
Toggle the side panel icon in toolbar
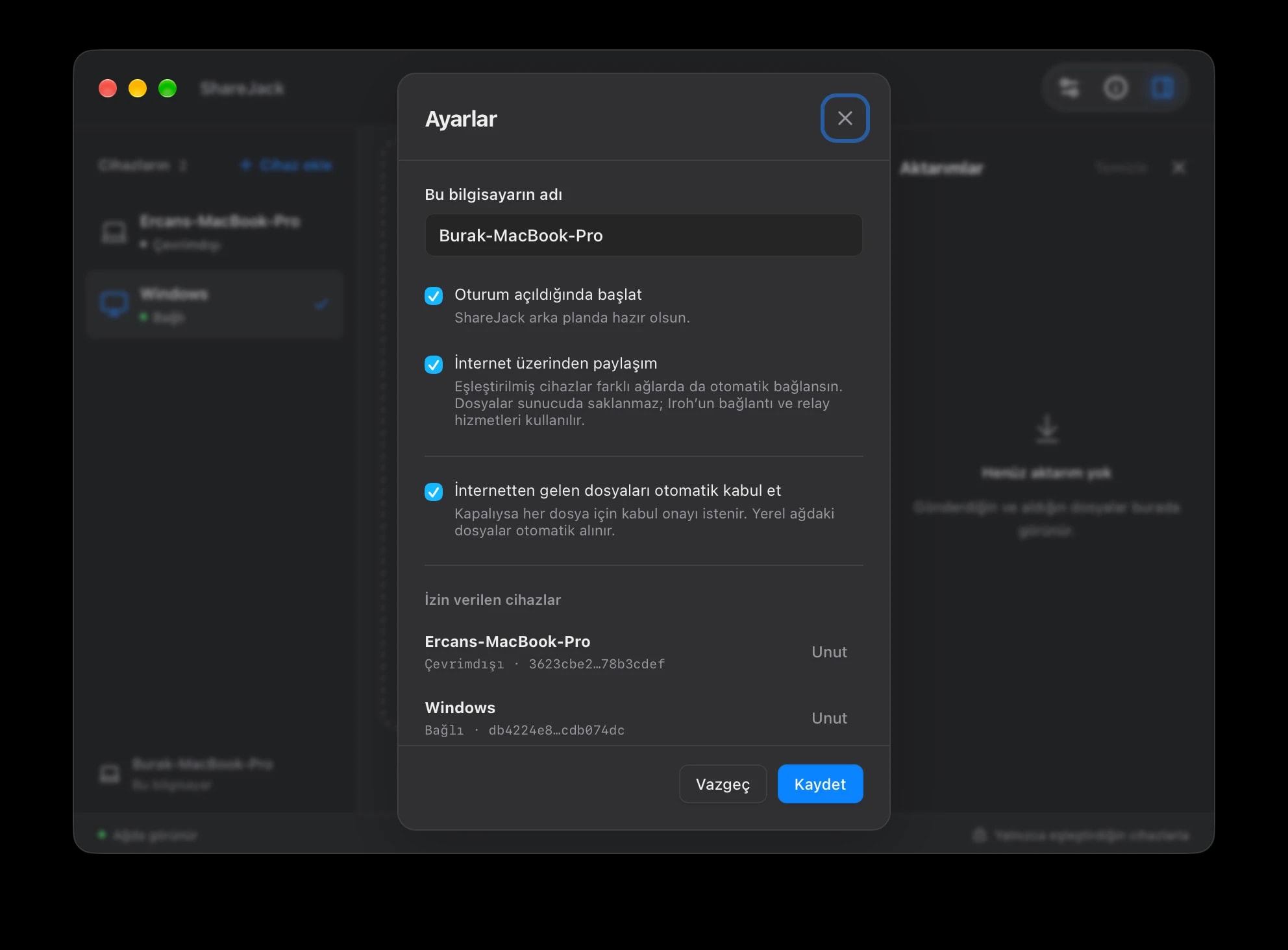tap(1162, 88)
